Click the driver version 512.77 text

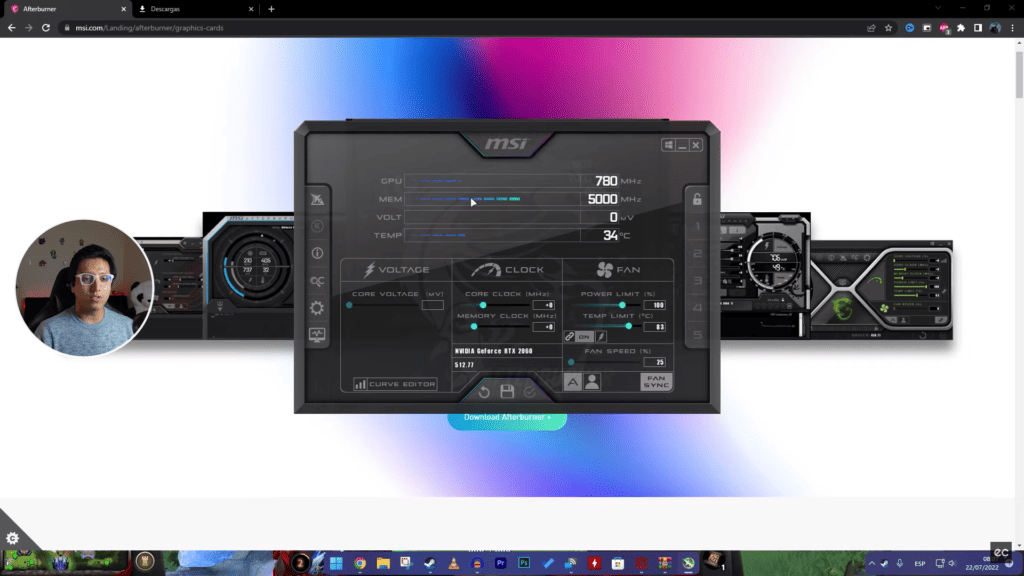464,365
